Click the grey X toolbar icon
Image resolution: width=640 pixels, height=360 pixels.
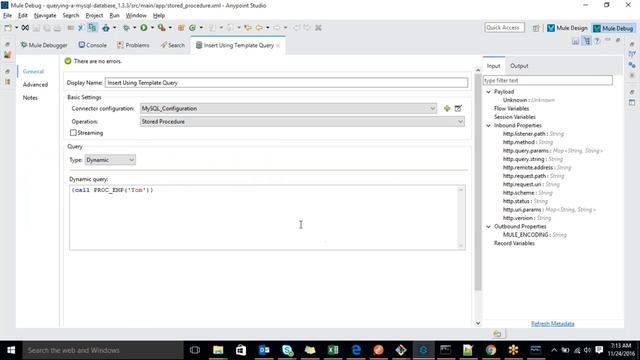coord(318,28)
